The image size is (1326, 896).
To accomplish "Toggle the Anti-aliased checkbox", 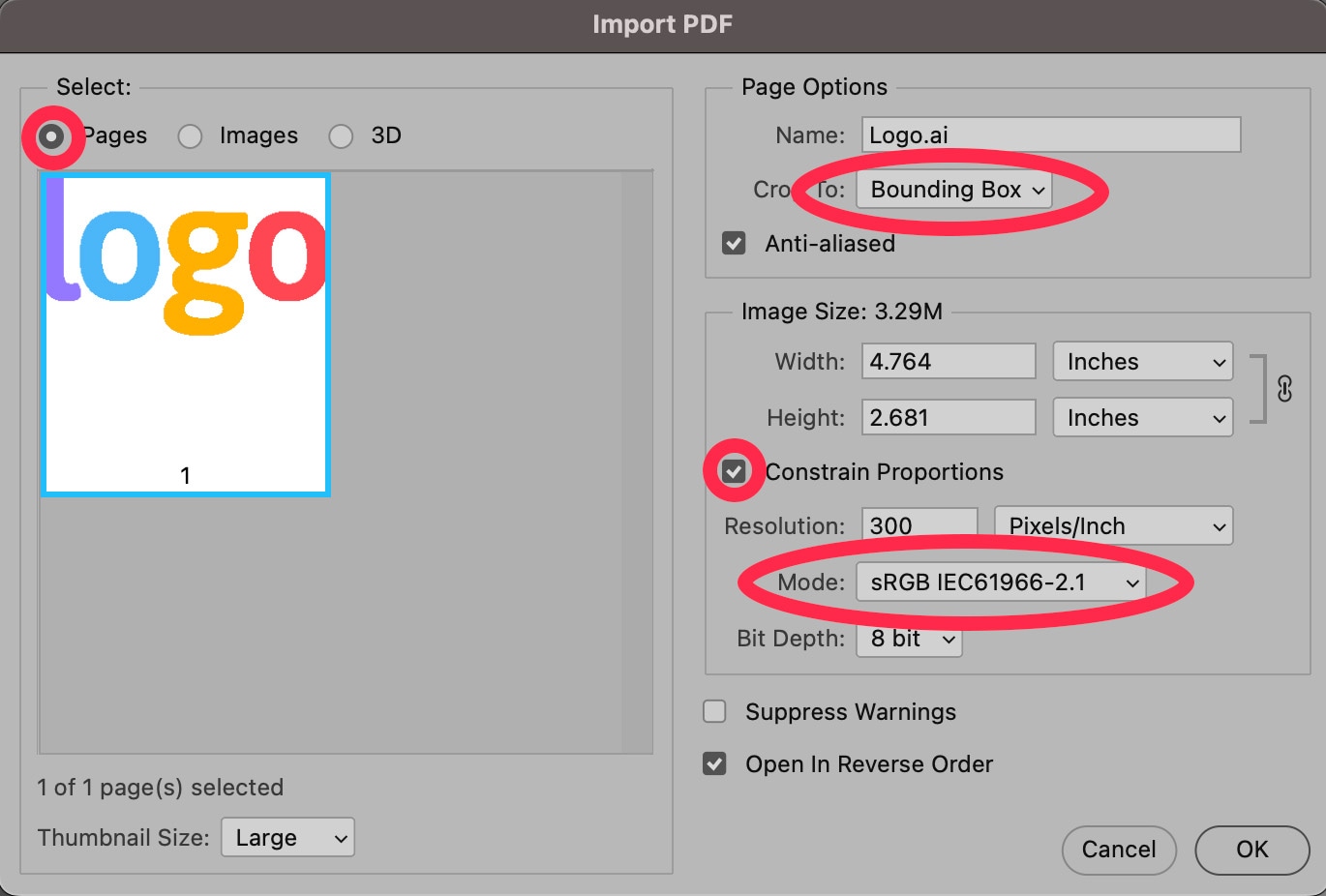I will point(734,243).
